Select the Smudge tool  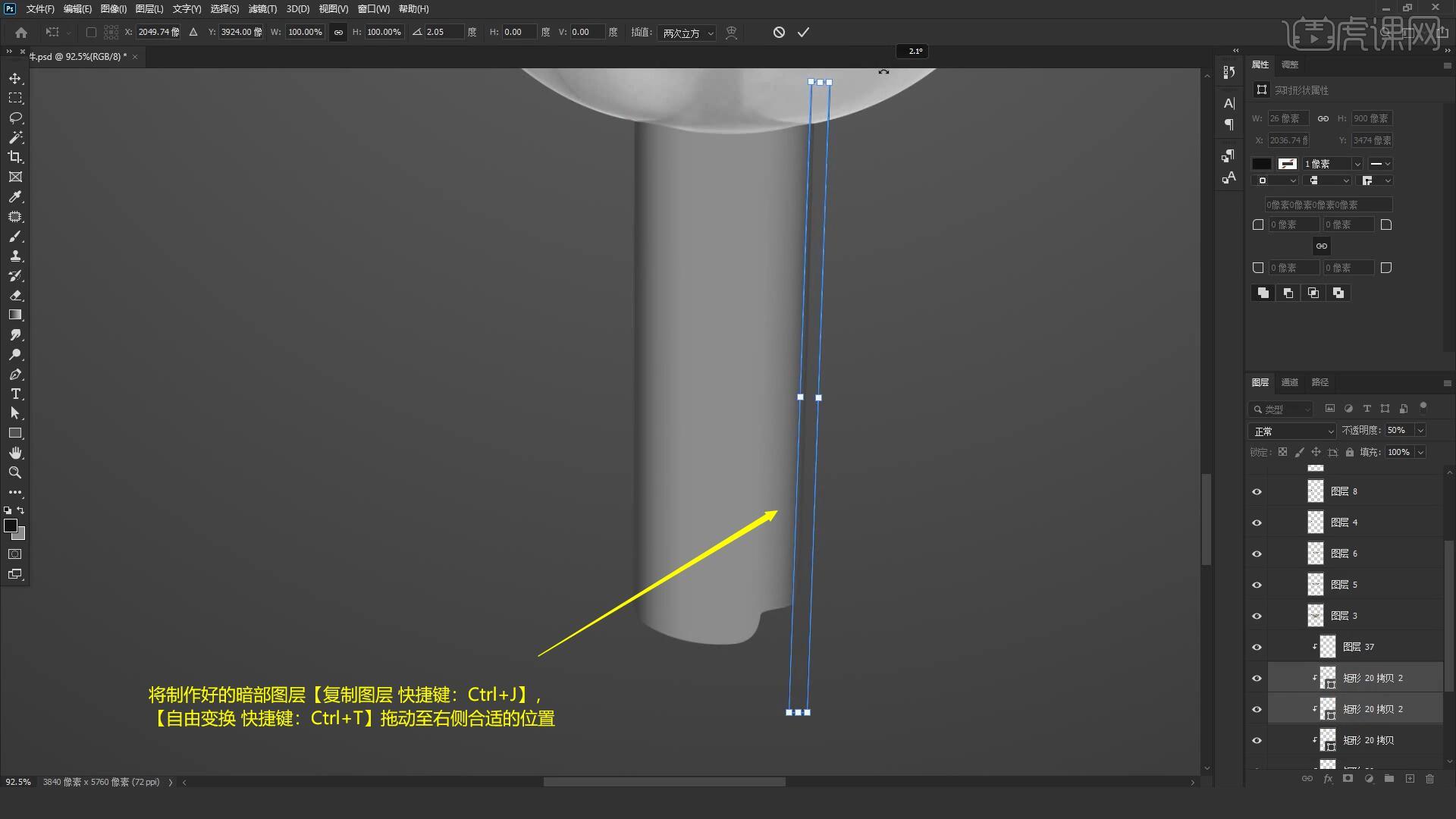(x=15, y=334)
